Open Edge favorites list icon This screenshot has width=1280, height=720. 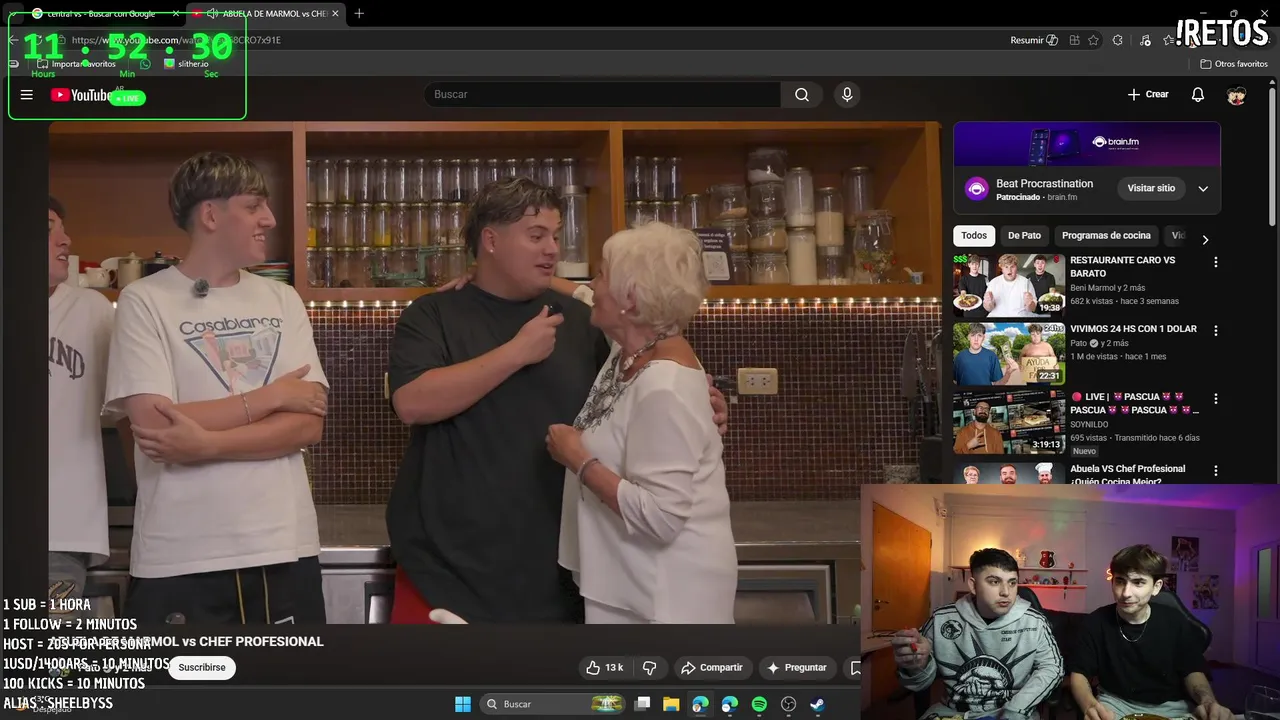click(x=1169, y=40)
